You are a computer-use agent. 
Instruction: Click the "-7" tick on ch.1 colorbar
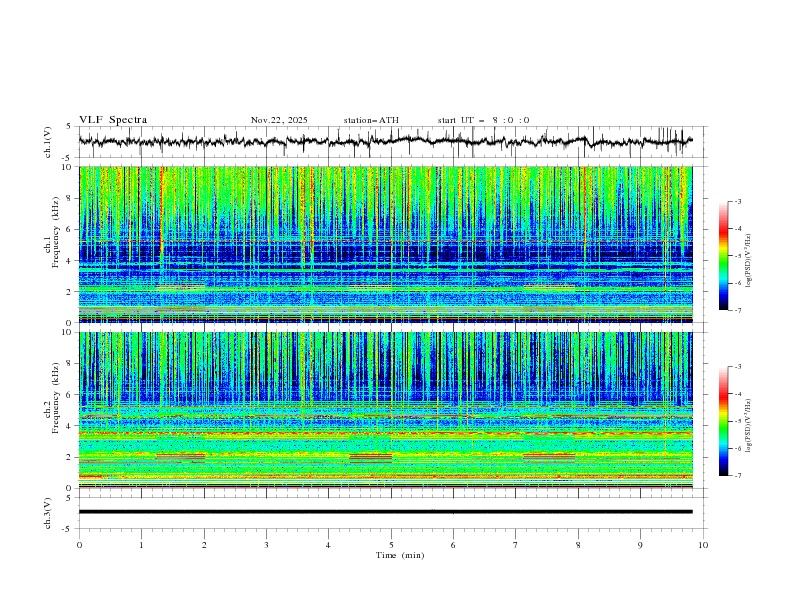pyautogui.click(x=737, y=310)
